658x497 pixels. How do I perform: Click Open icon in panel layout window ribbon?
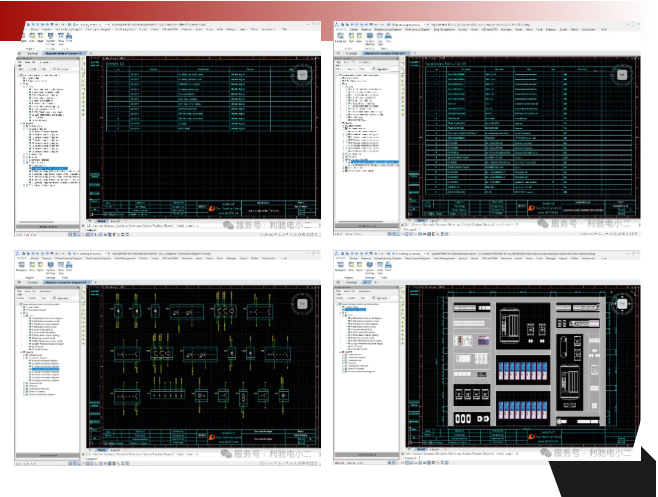coord(359,267)
